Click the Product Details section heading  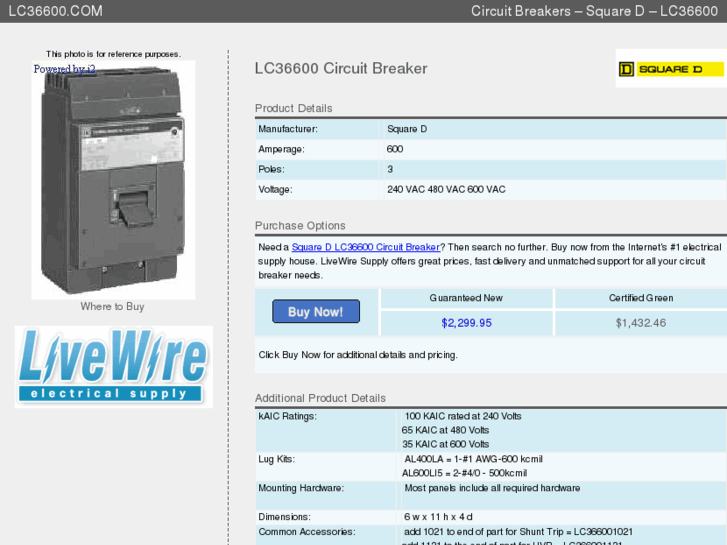(x=293, y=108)
